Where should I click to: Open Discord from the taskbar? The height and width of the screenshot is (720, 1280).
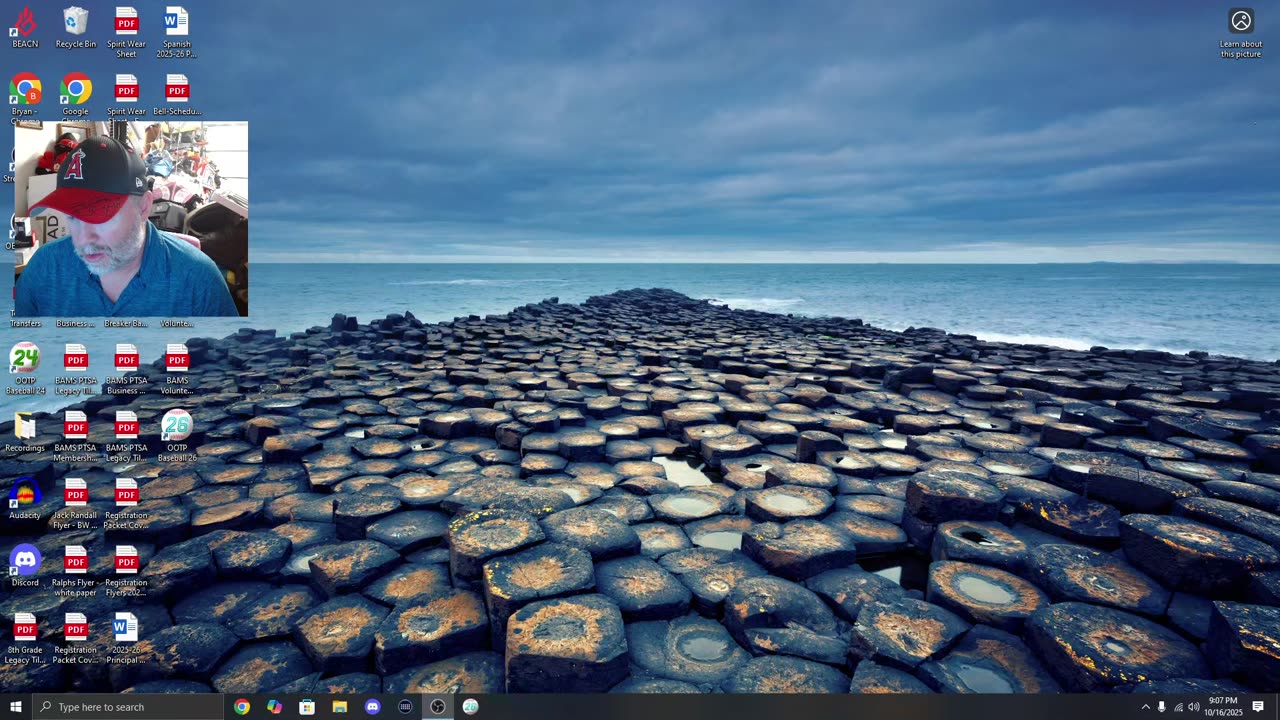pyautogui.click(x=373, y=707)
